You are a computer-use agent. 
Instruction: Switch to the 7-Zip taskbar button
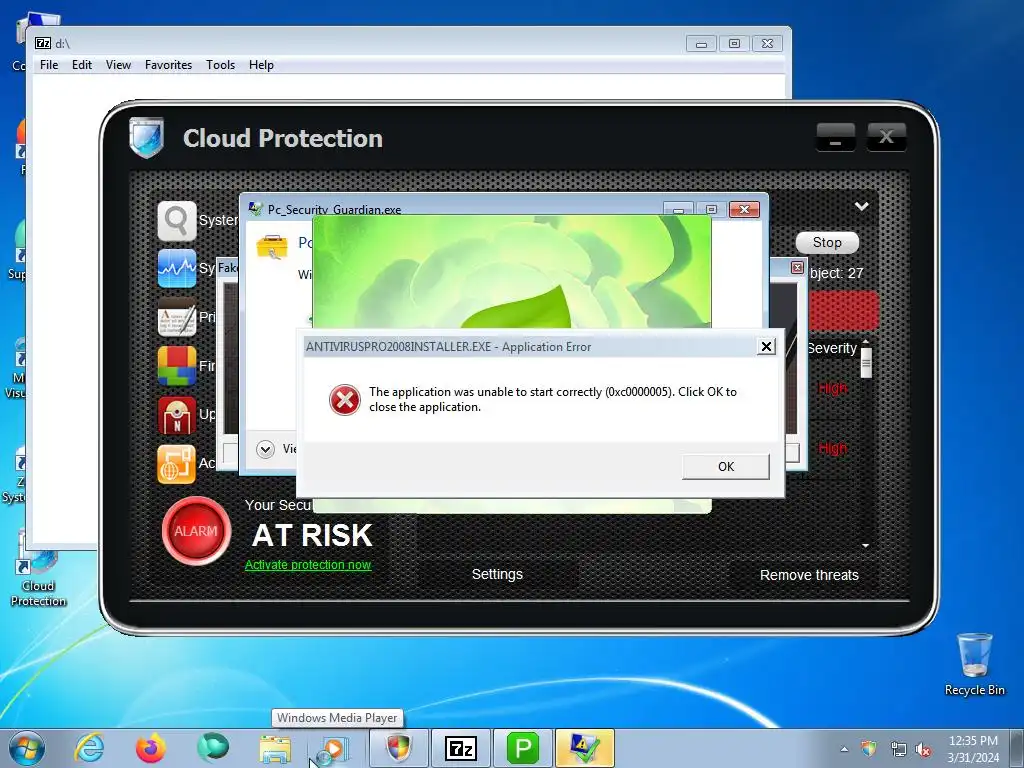[460, 748]
